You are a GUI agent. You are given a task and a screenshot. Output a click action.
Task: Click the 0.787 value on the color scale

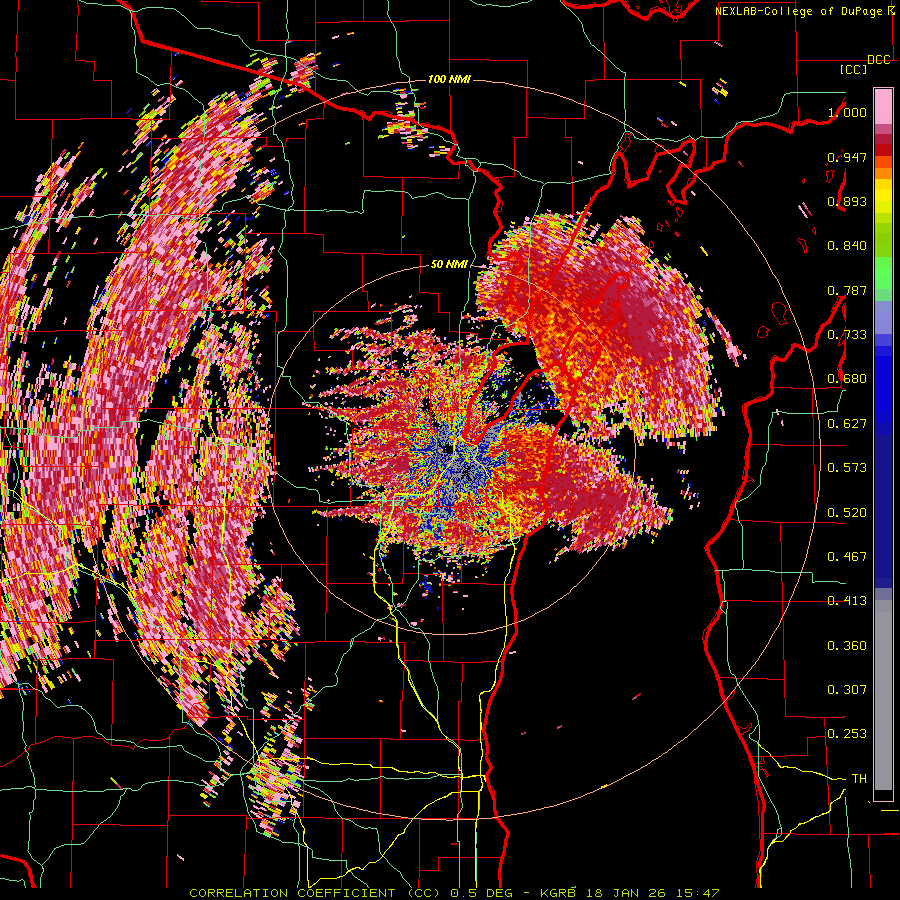[847, 290]
